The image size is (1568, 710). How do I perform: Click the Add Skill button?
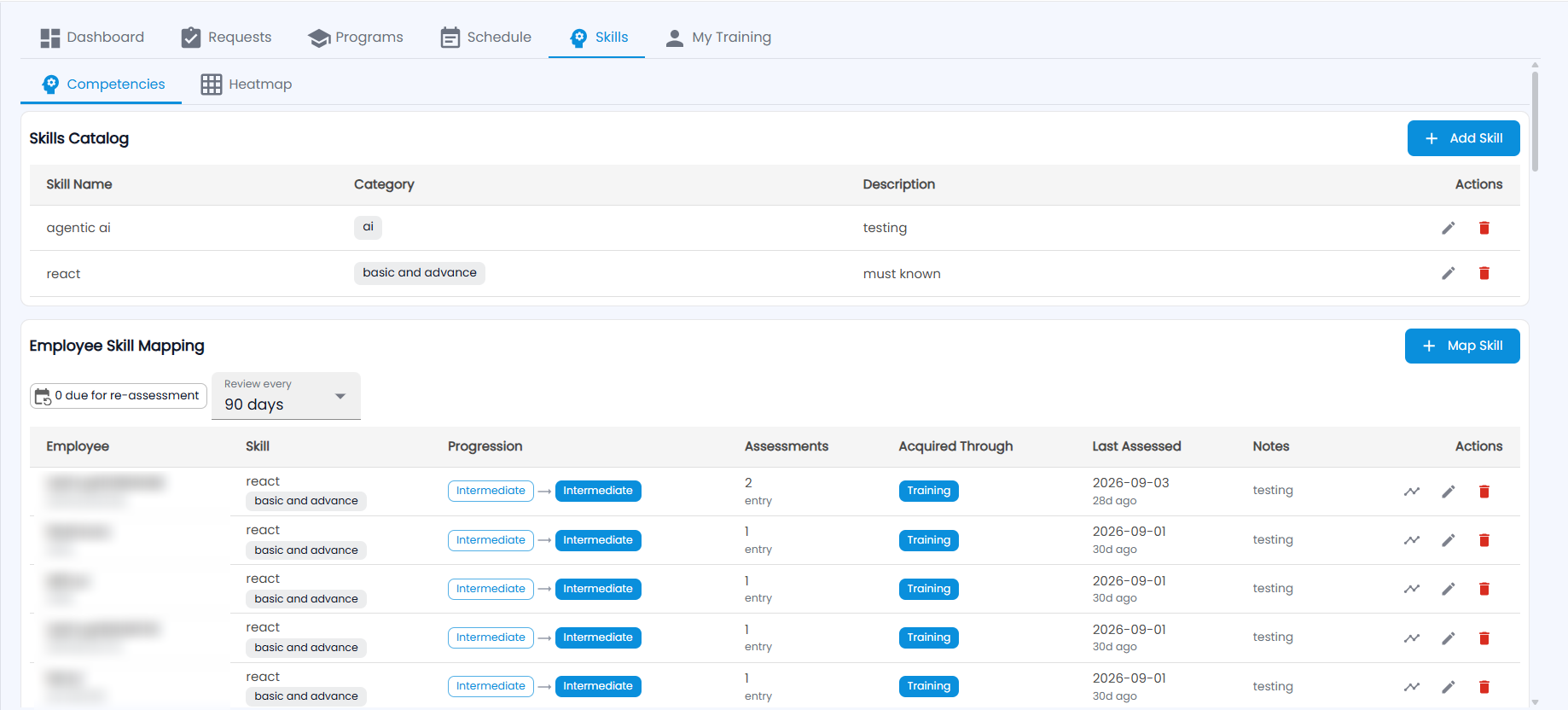tap(1463, 138)
